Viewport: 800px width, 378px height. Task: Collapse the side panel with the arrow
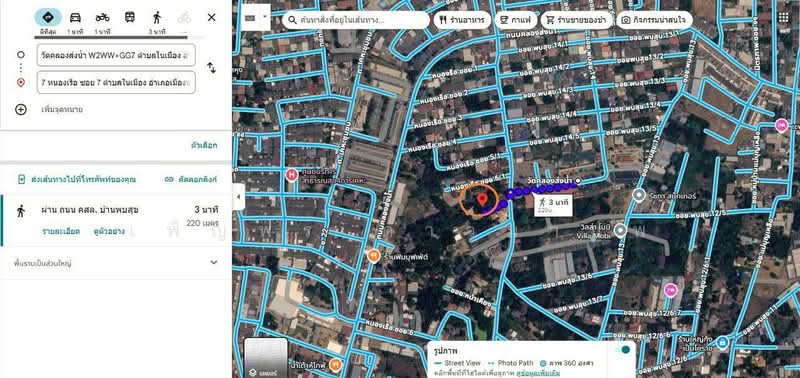[238, 197]
